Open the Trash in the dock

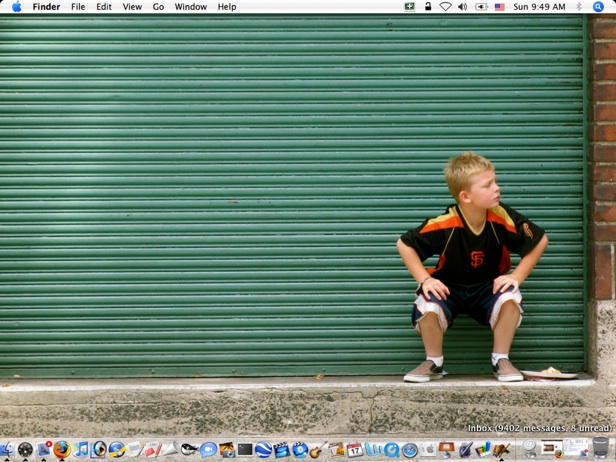pyautogui.click(x=601, y=448)
